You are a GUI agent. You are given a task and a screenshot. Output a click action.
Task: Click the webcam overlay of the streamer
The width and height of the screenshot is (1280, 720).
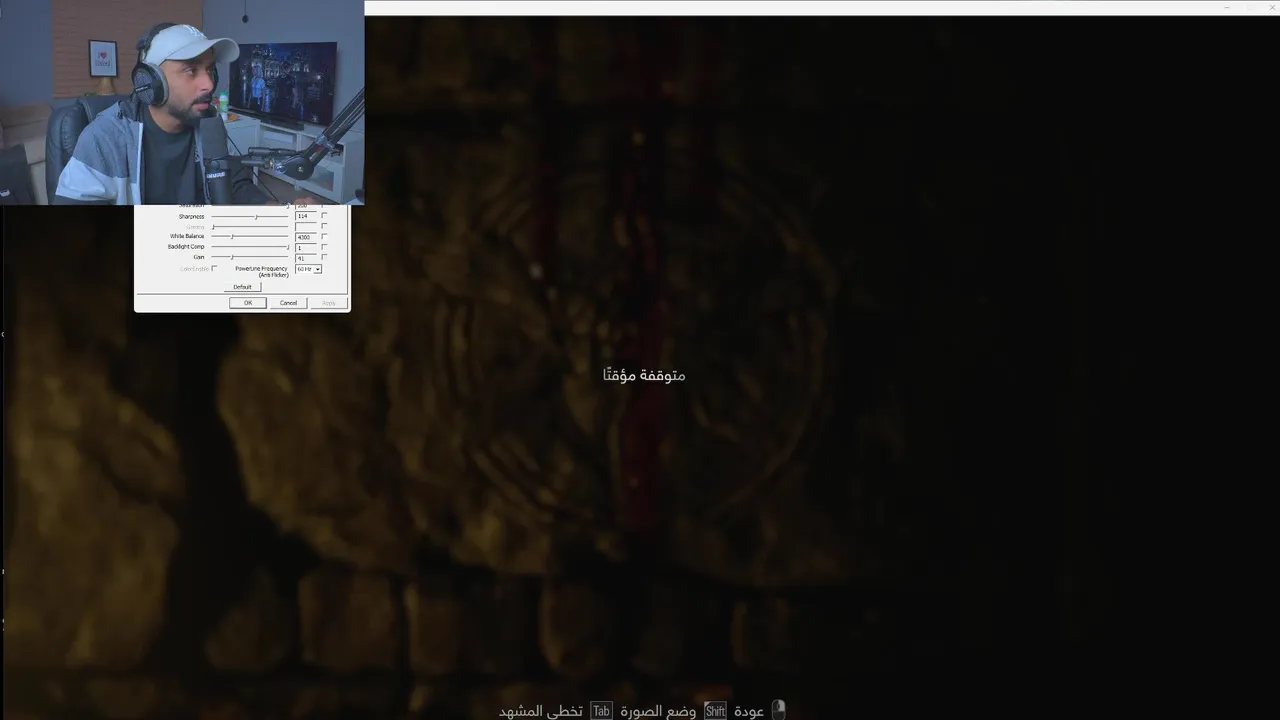click(182, 102)
